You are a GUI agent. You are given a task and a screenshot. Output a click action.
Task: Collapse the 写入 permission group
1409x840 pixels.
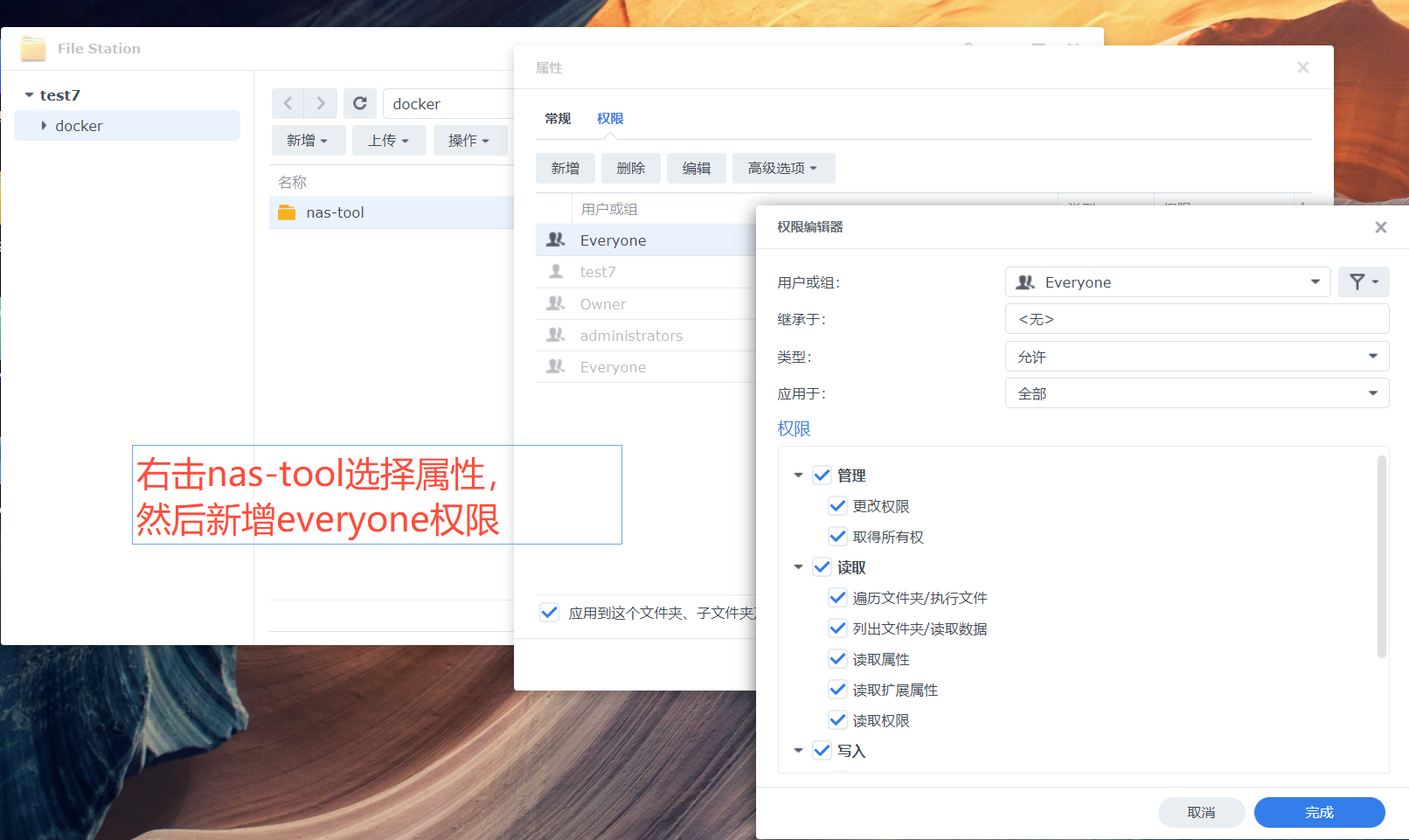coord(798,751)
